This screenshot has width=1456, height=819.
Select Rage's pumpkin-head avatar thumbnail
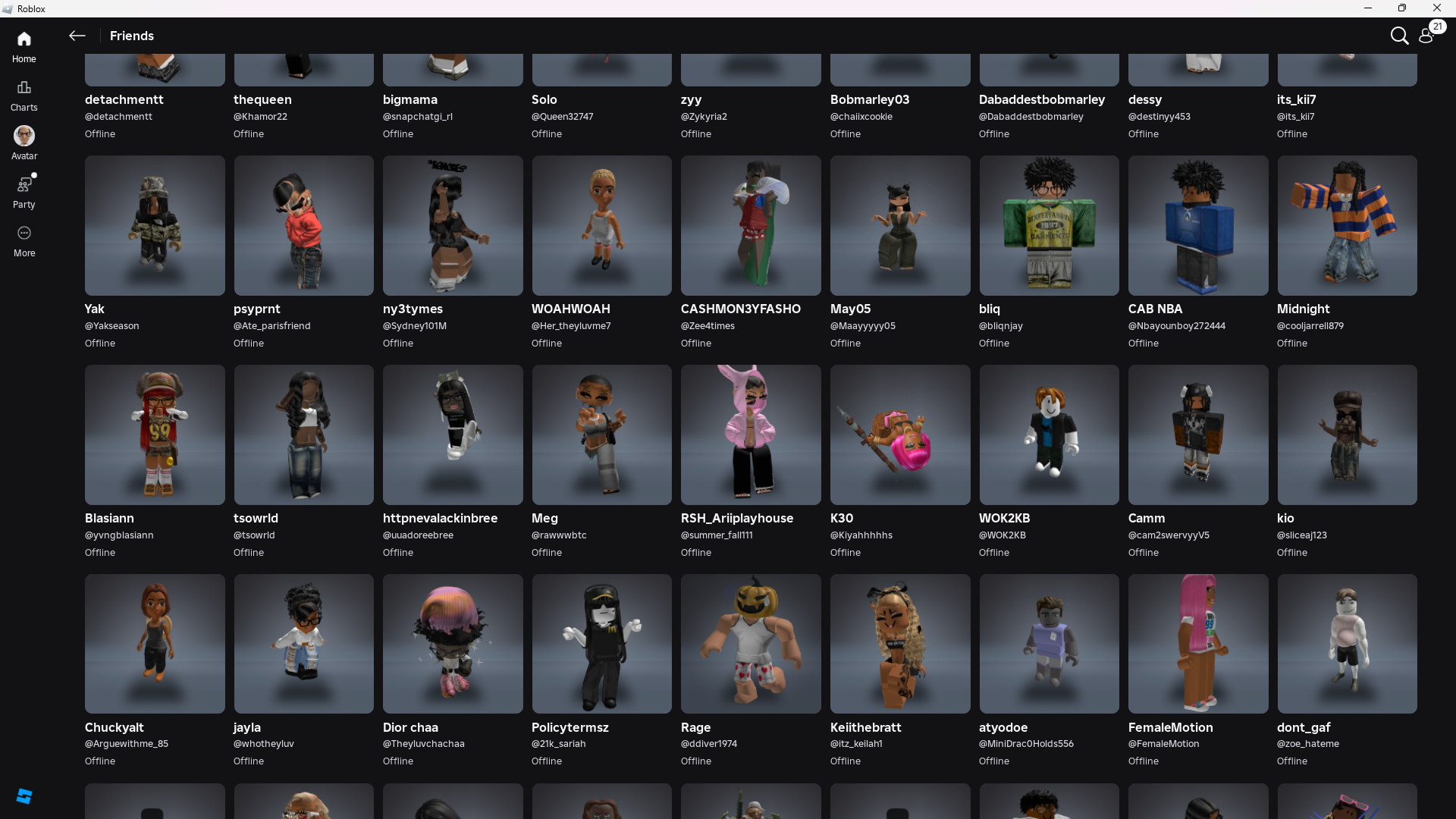[751, 643]
